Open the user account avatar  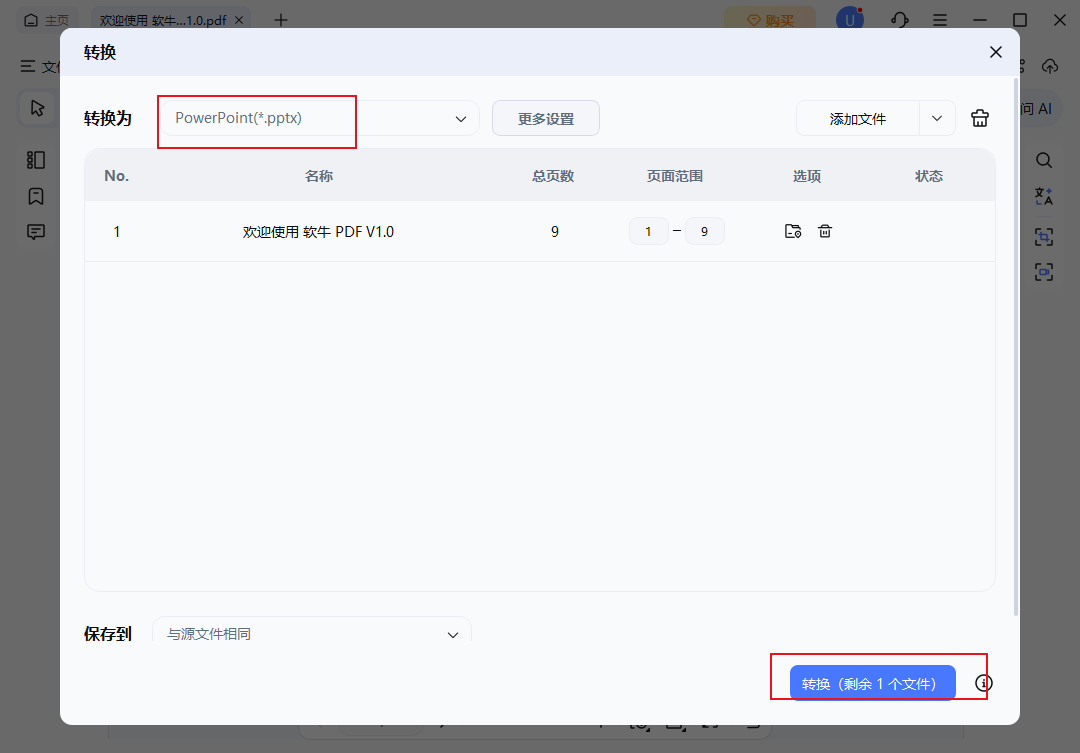(850, 20)
